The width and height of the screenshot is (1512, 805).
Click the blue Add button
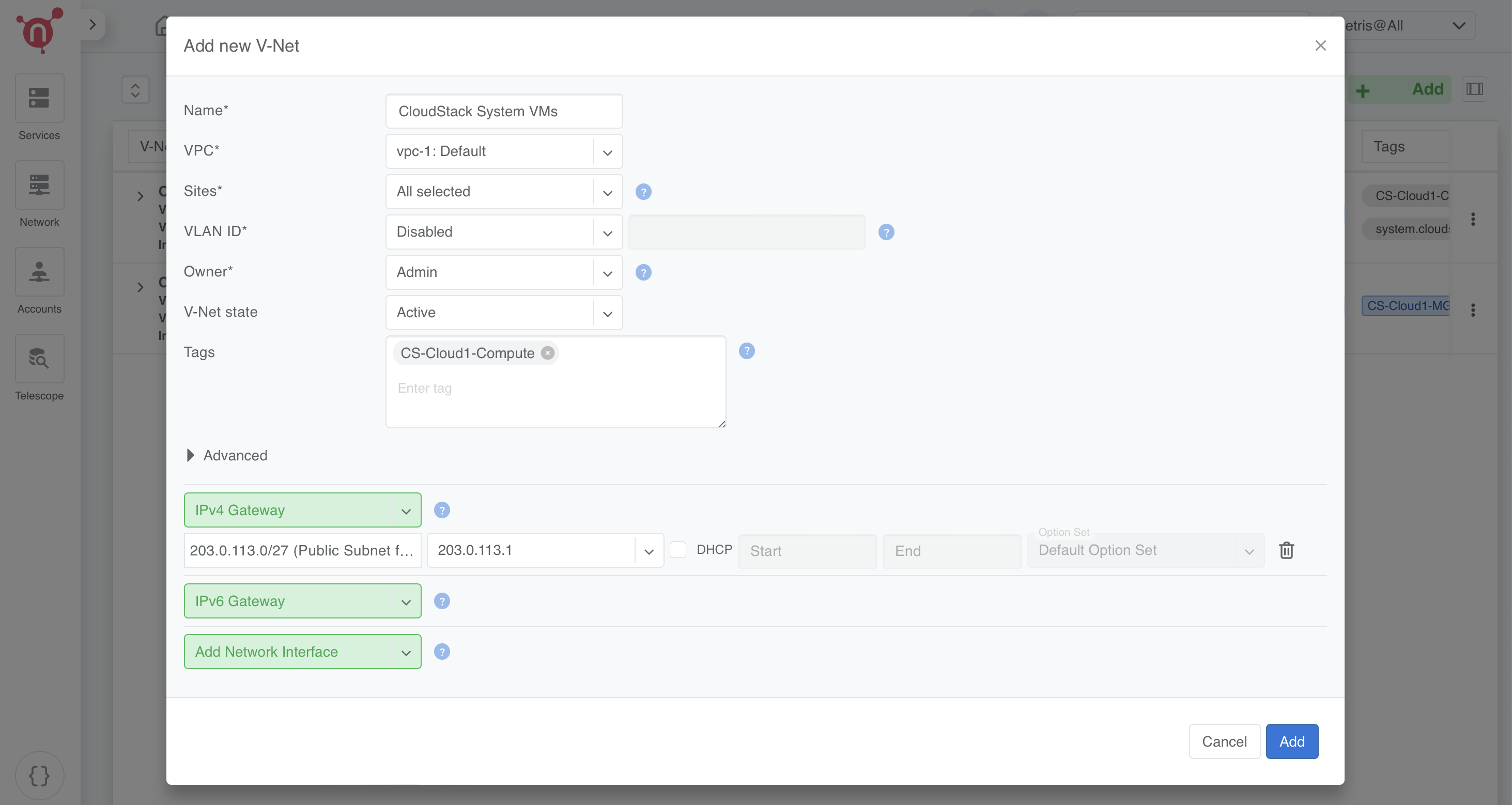click(x=1291, y=741)
